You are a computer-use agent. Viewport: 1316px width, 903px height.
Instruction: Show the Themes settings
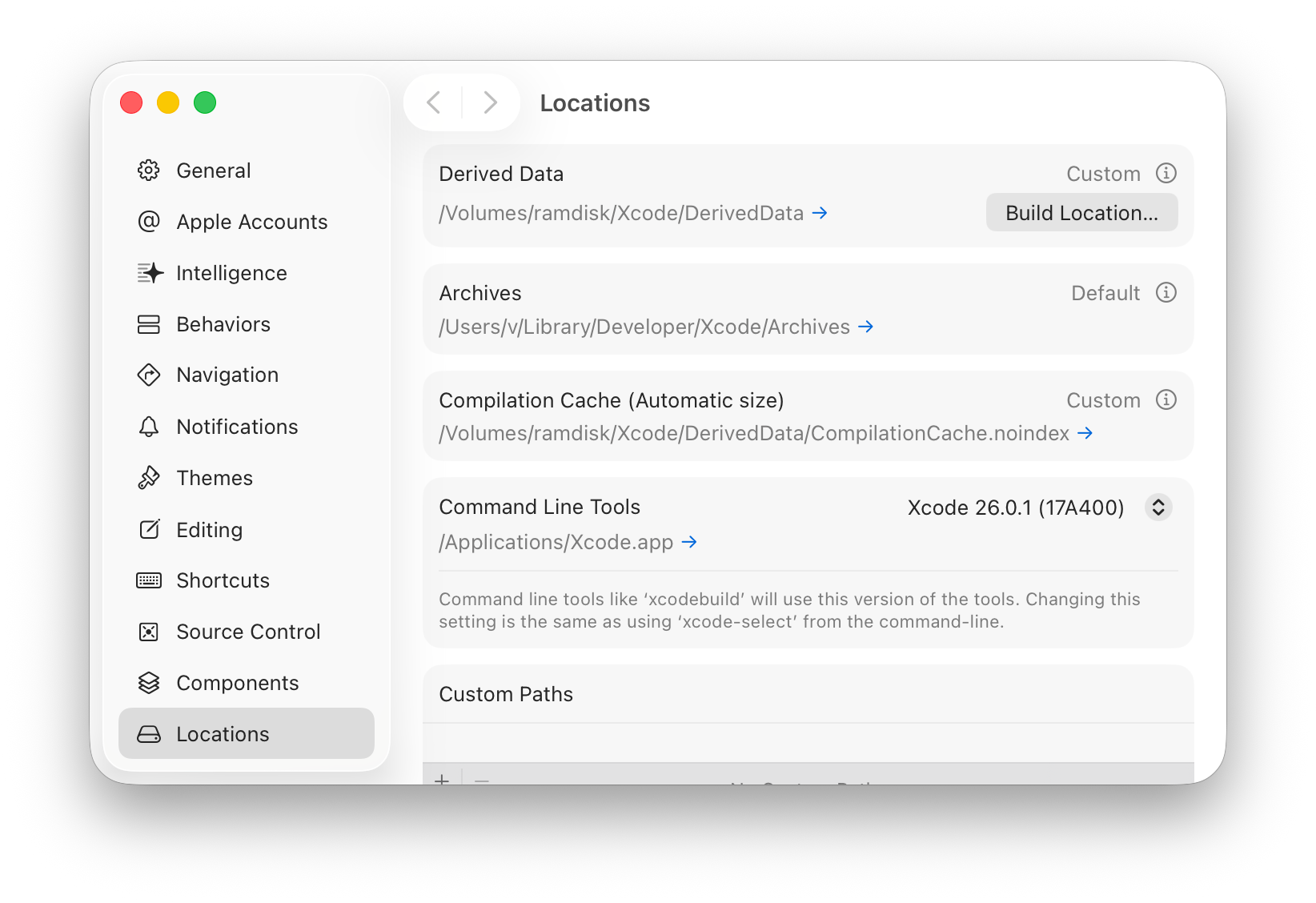[215, 478]
